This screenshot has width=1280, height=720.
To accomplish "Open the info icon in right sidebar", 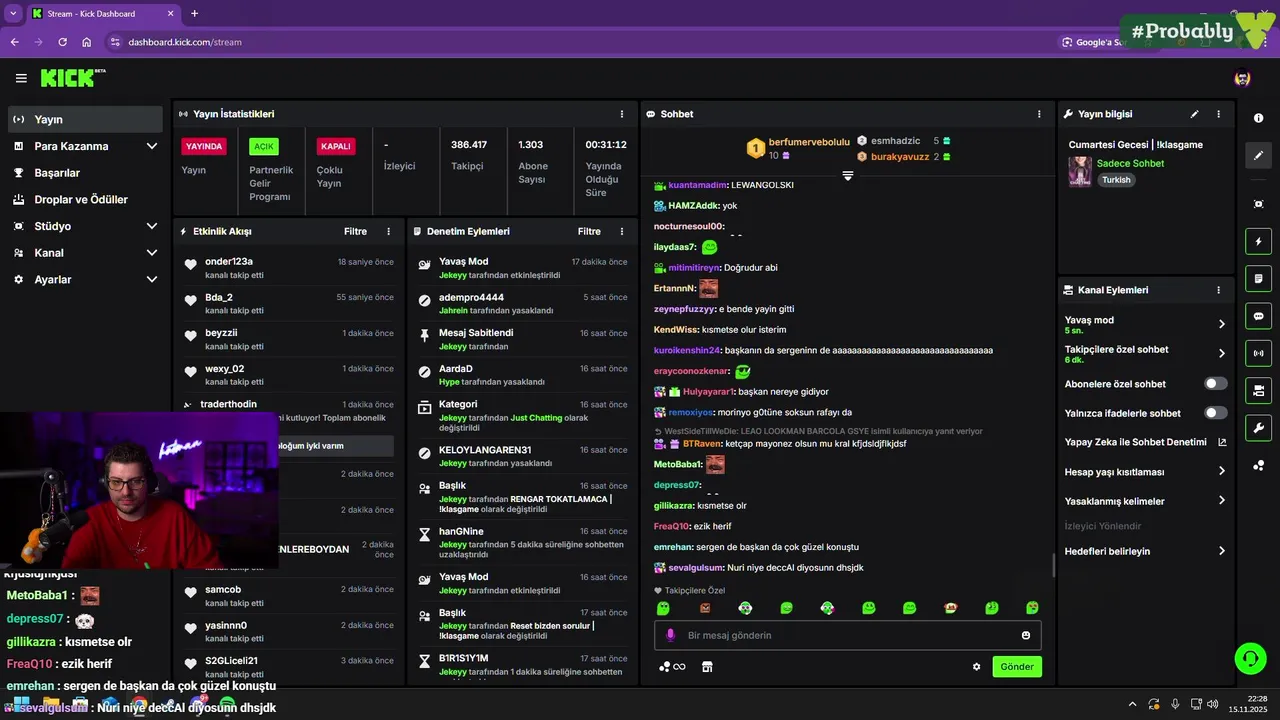I will coord(1258,118).
